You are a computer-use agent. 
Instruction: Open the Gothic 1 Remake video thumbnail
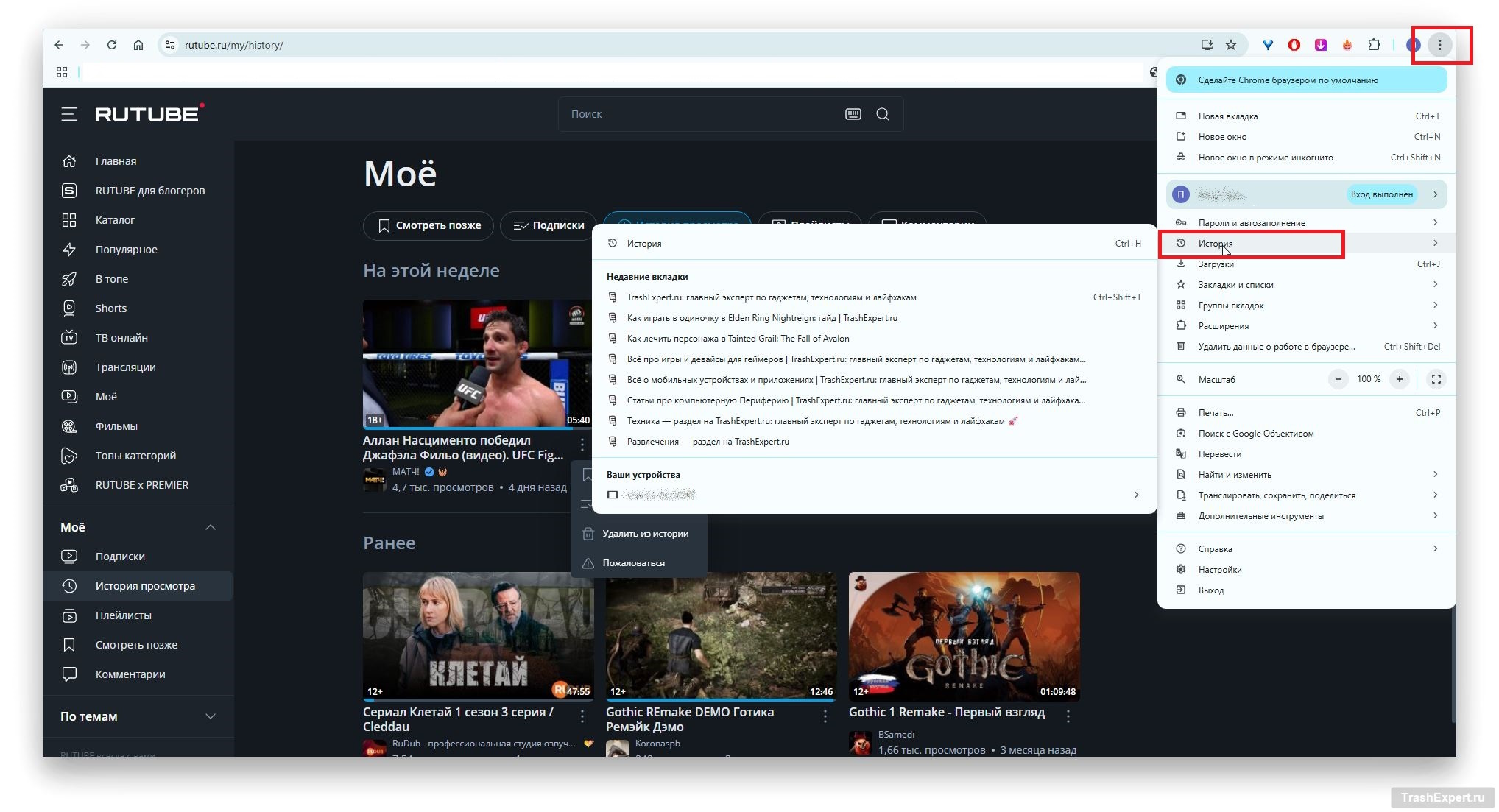click(x=964, y=636)
